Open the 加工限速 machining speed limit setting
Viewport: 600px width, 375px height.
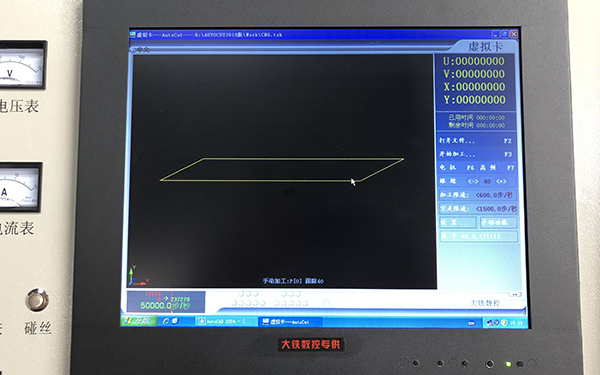(x=477, y=195)
